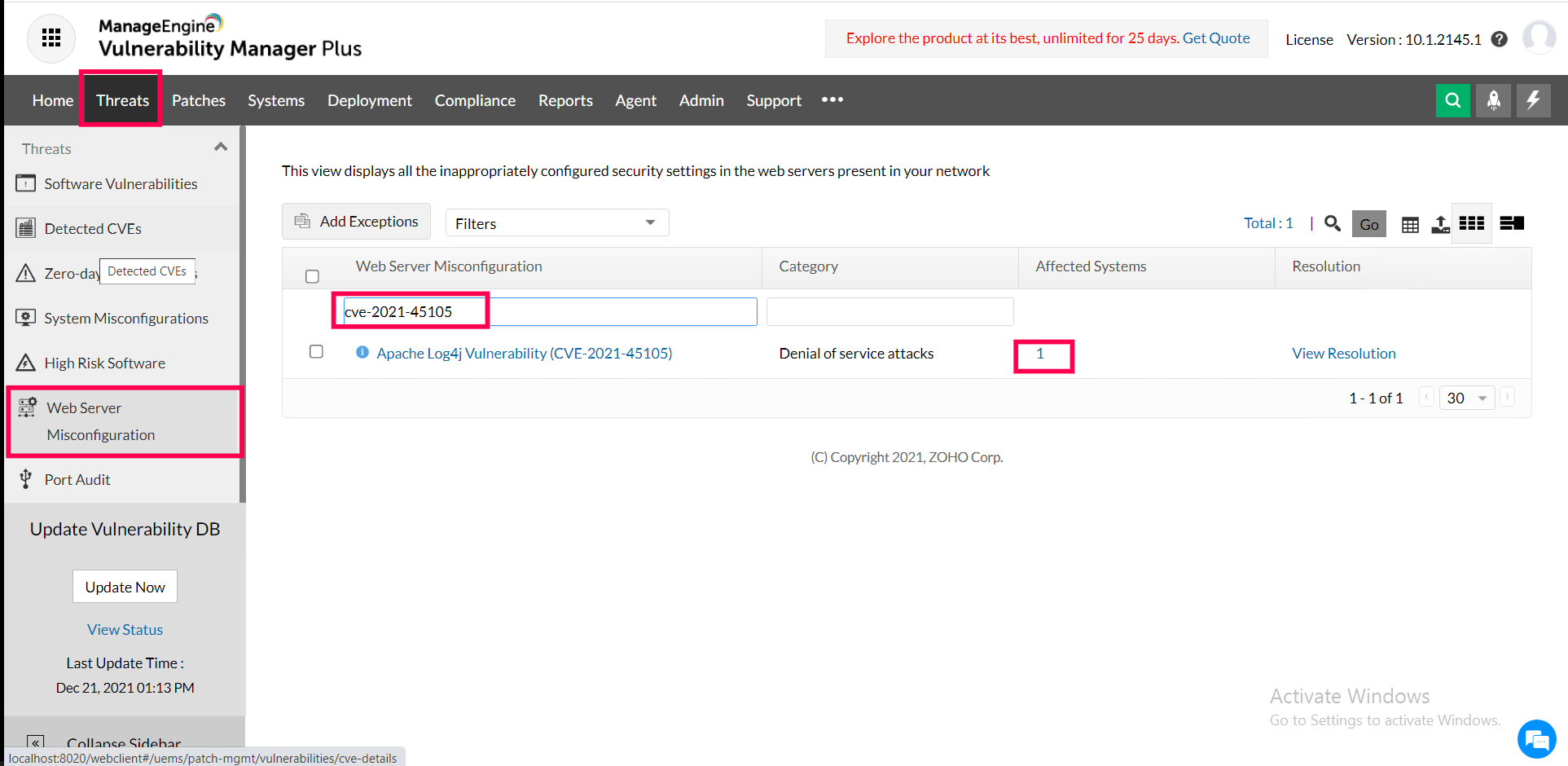Image resolution: width=1568 pixels, height=766 pixels.
Task: Click the Add Exceptions button
Action: click(356, 221)
